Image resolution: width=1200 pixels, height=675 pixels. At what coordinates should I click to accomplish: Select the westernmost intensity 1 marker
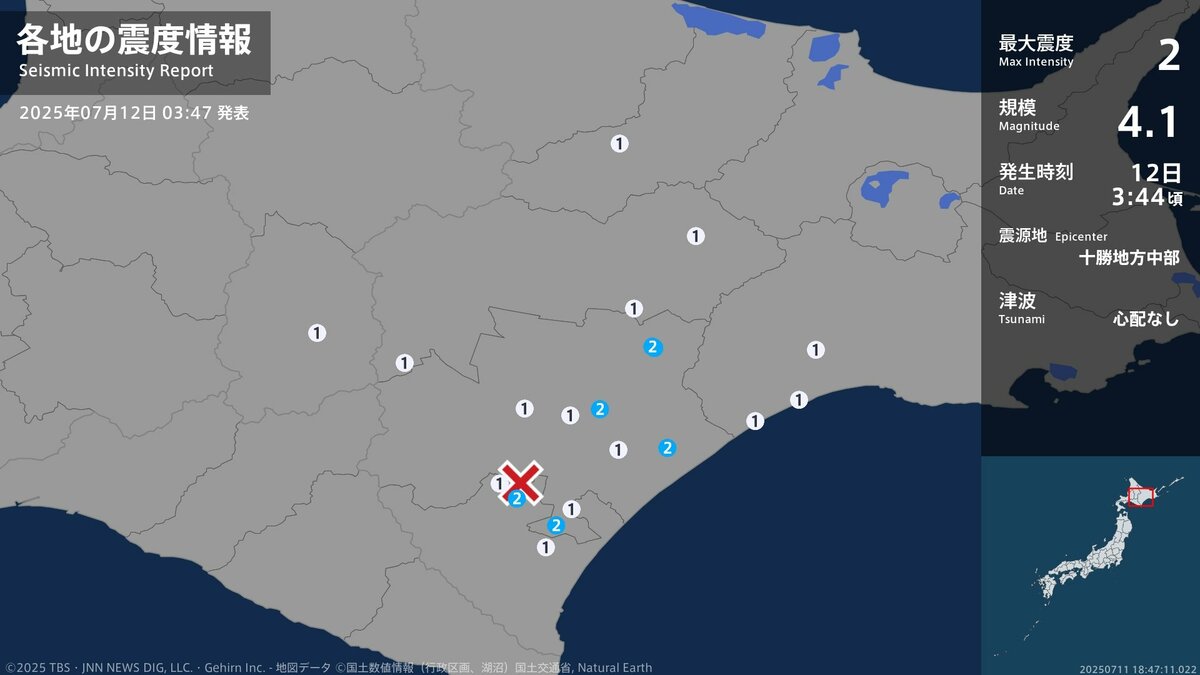[x=317, y=333]
